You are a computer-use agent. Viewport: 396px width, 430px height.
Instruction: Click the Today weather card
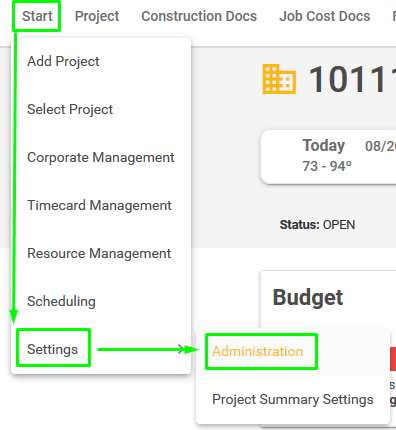click(x=328, y=157)
